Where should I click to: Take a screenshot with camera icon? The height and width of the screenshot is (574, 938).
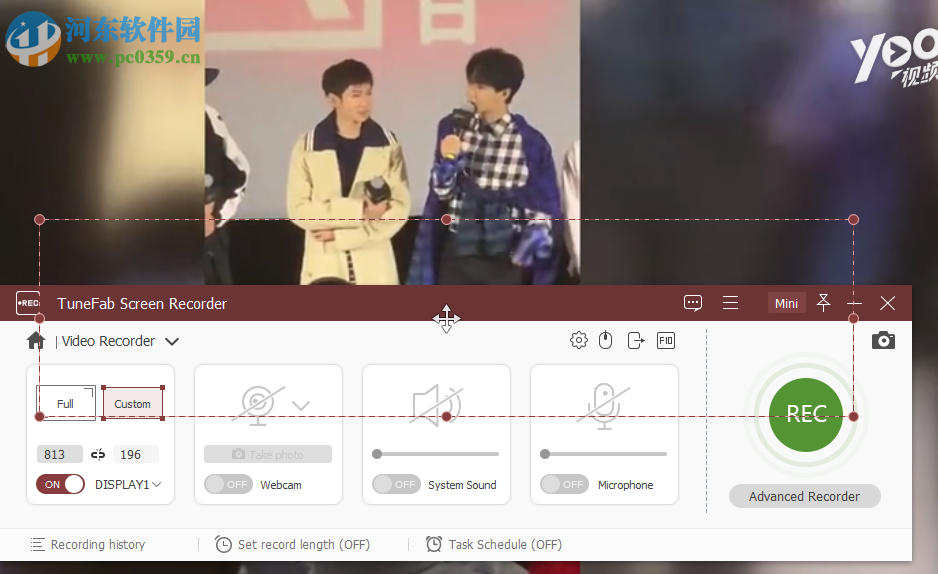(x=883, y=340)
